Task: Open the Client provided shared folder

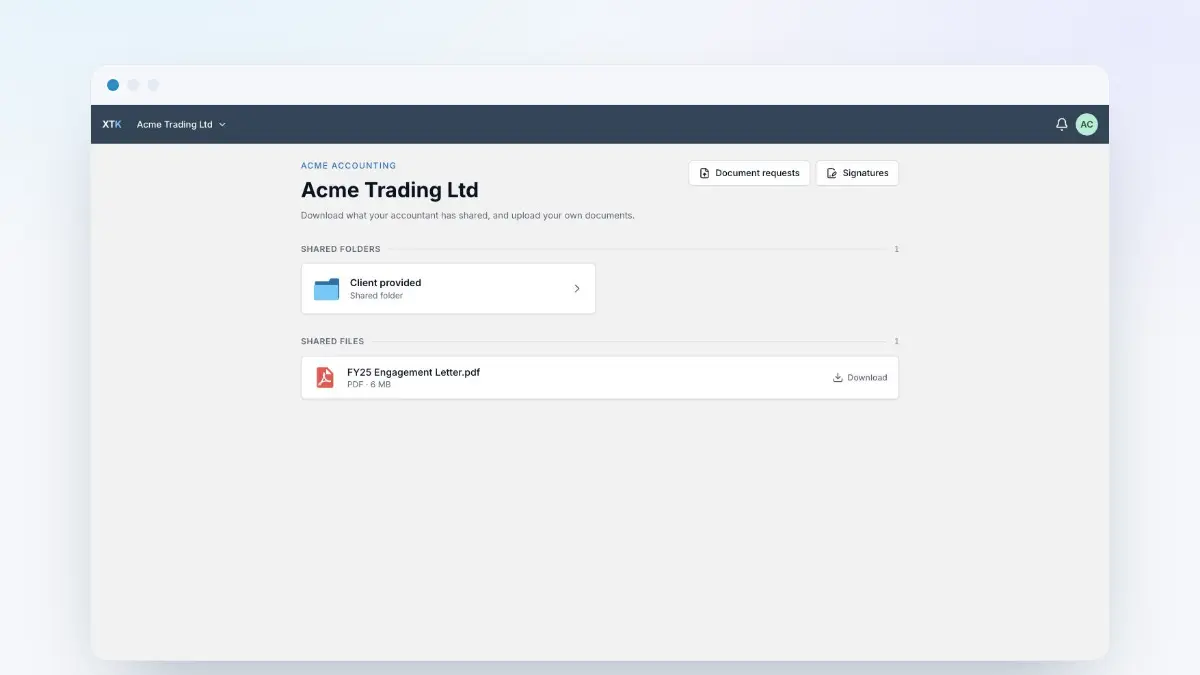Action: click(448, 289)
